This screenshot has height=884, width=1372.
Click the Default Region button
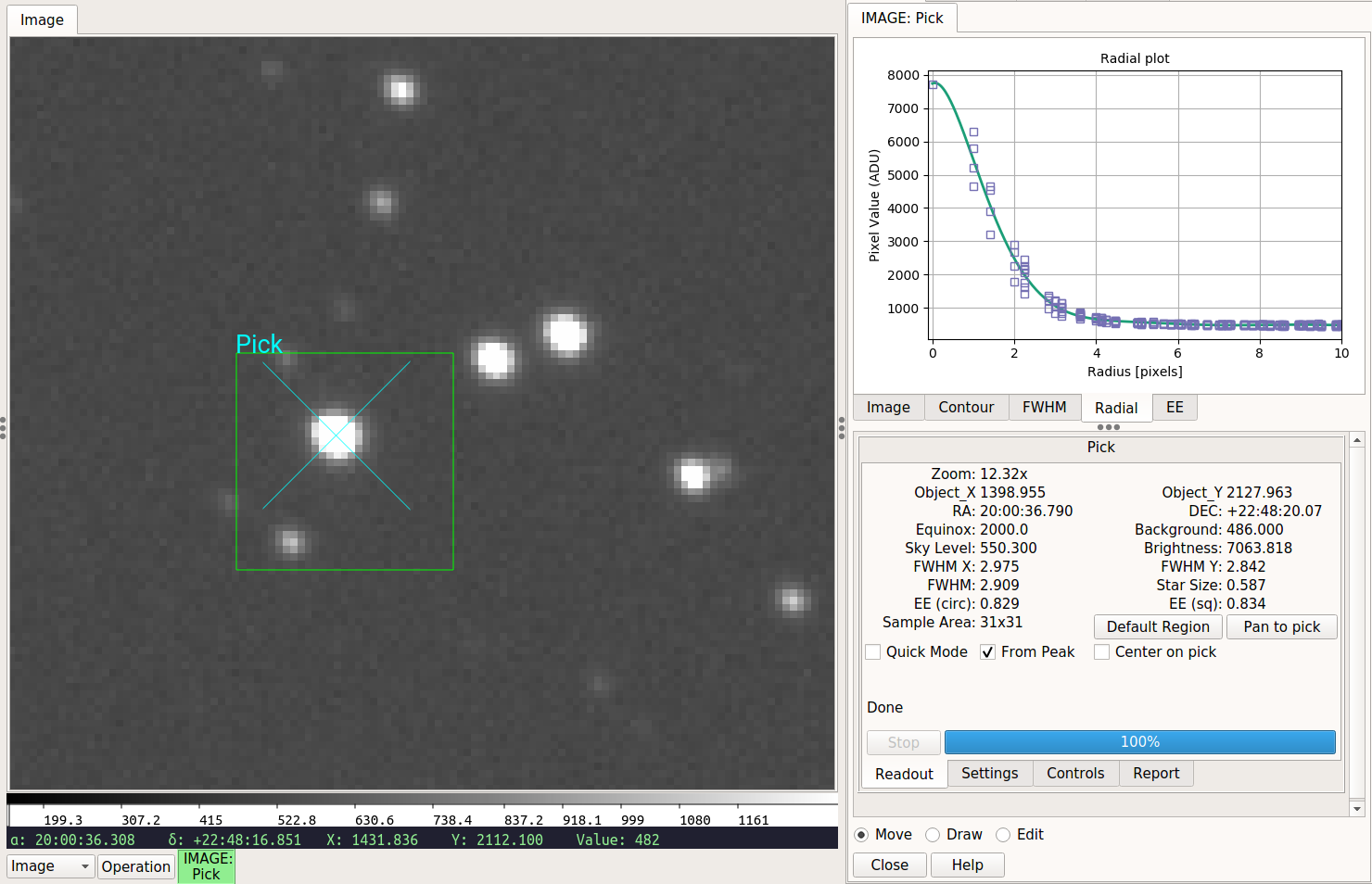(x=1158, y=627)
